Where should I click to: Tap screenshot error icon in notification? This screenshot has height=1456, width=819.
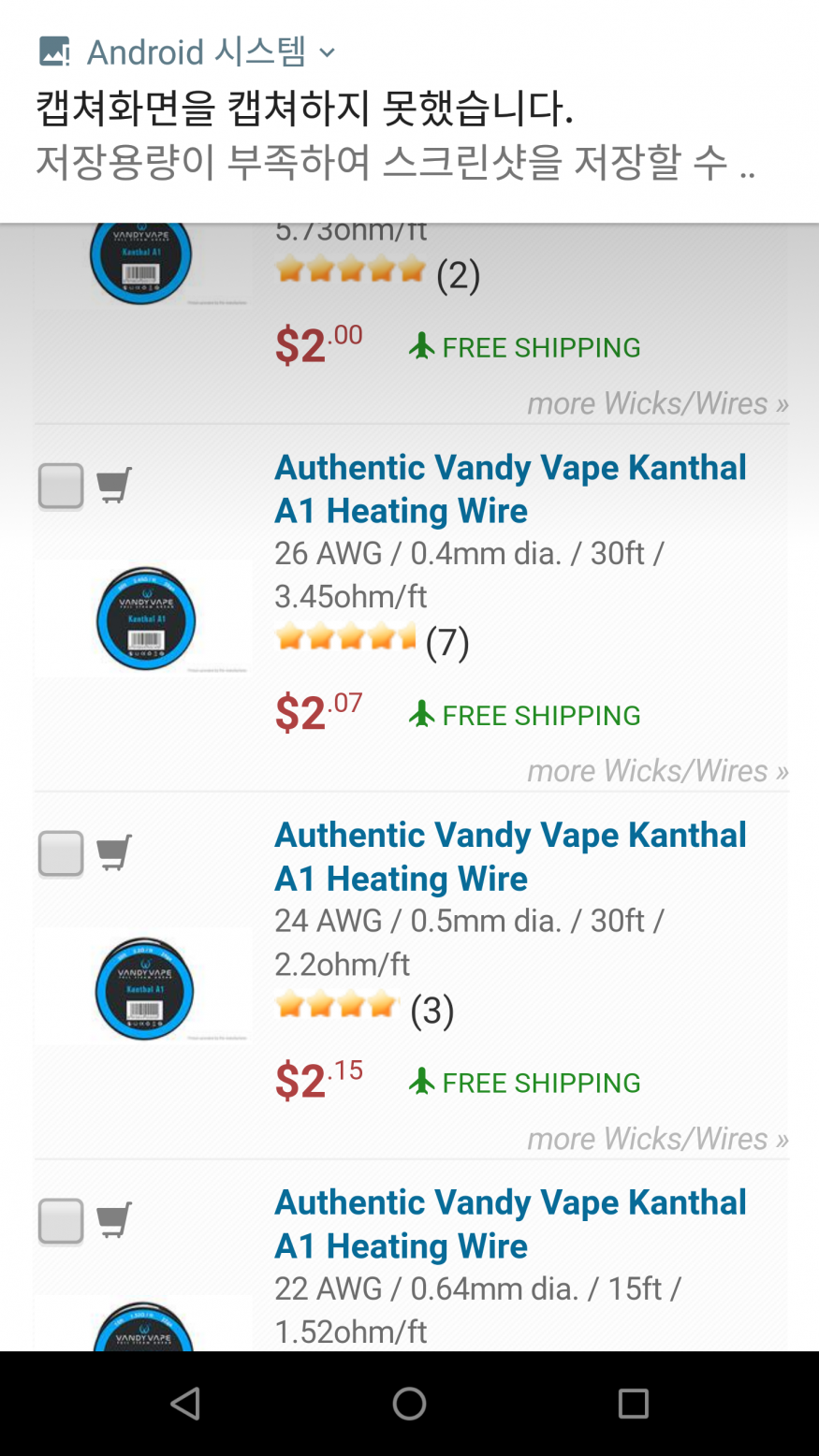54,51
